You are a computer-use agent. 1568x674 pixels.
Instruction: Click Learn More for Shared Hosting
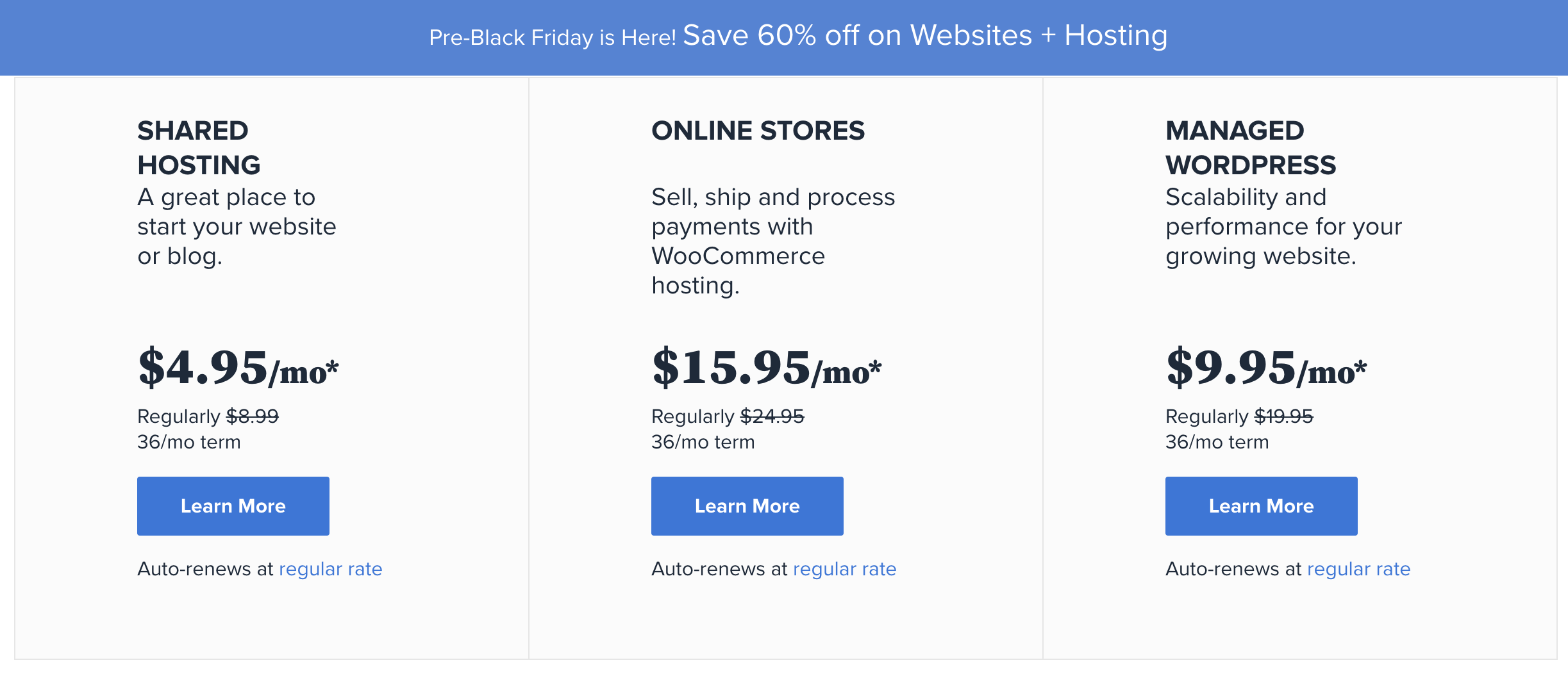click(x=233, y=505)
